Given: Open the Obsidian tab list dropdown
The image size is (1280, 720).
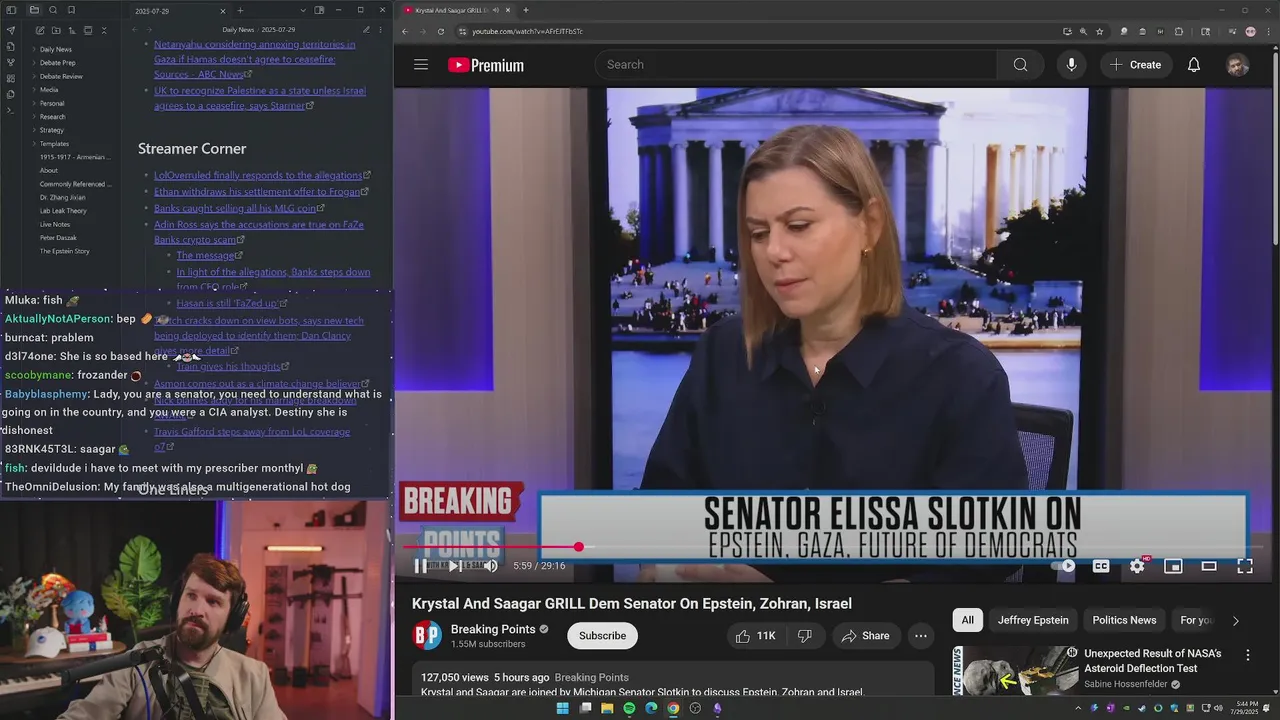Looking at the screenshot, I should 302,10.
